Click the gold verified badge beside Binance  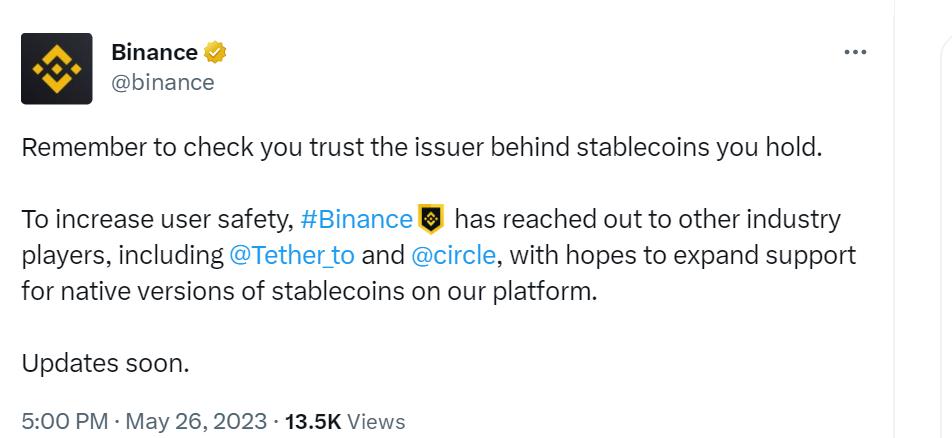pyautogui.click(x=215, y=52)
